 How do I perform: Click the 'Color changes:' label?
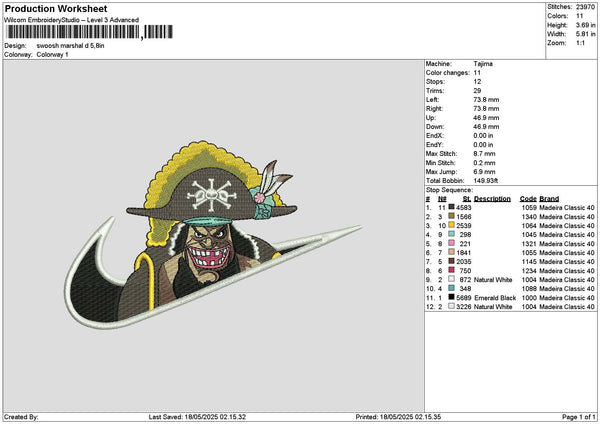coord(448,73)
